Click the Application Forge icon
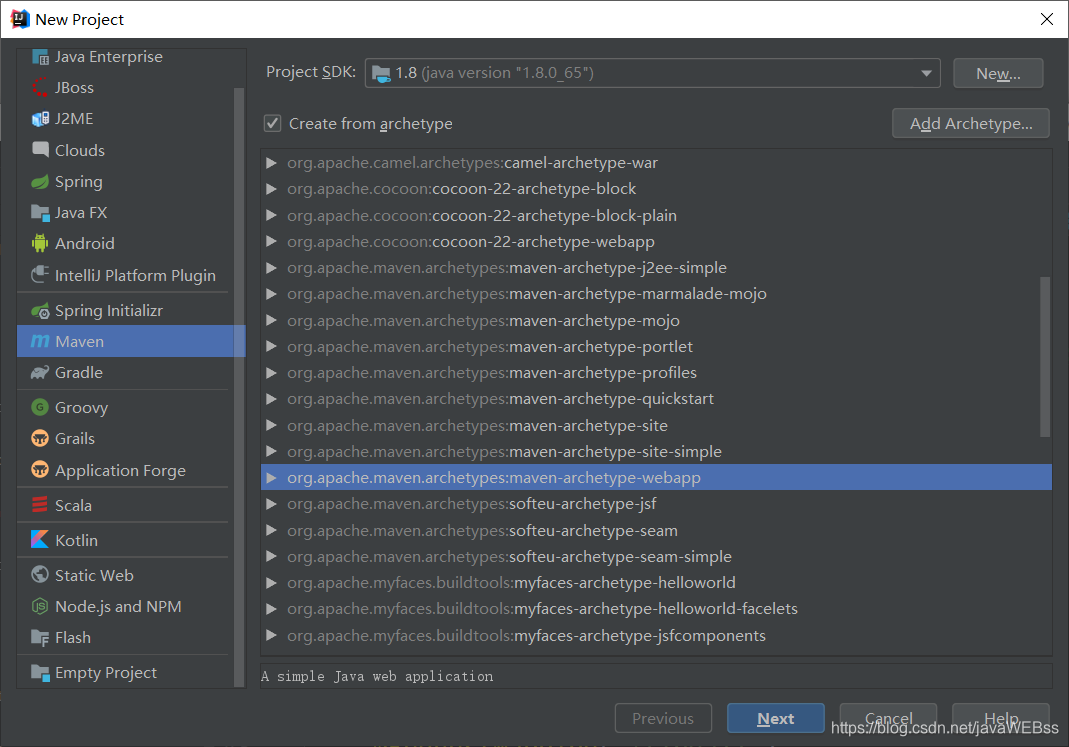The image size is (1069, 747). pyautogui.click(x=40, y=470)
